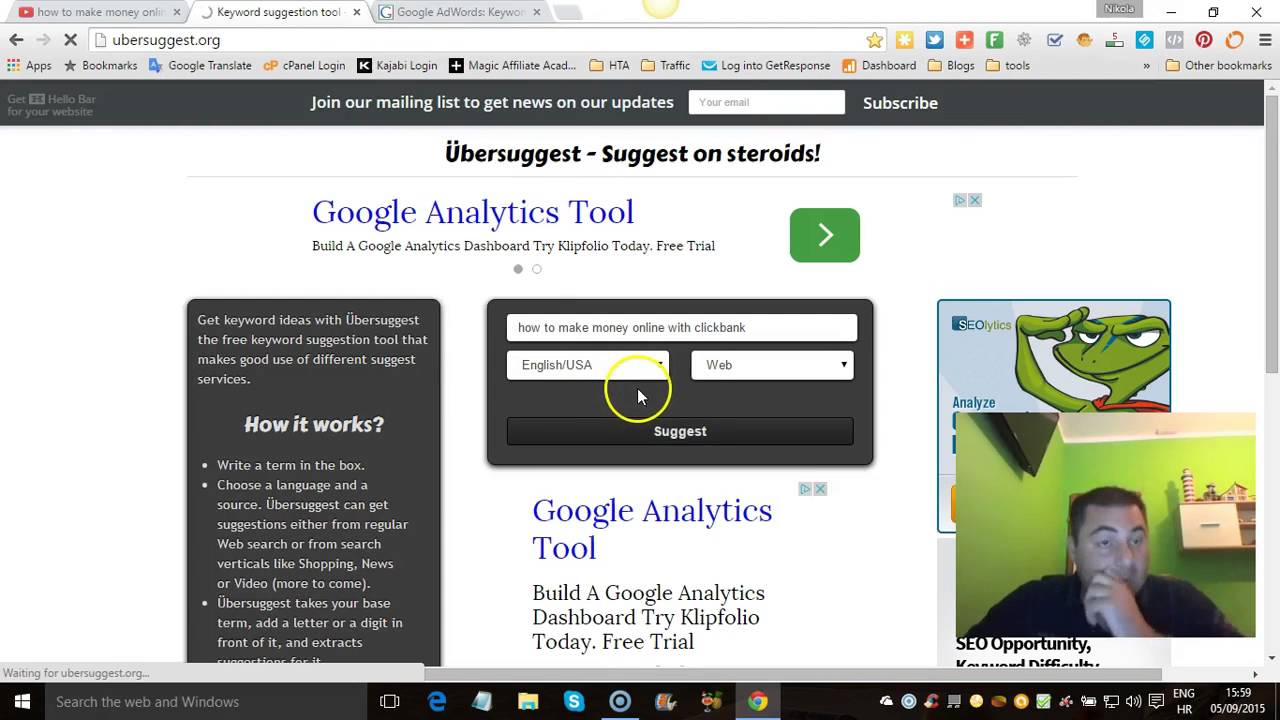Screen dimensions: 1280x720
Task: Click the orange plus extension icon
Action: pos(964,40)
